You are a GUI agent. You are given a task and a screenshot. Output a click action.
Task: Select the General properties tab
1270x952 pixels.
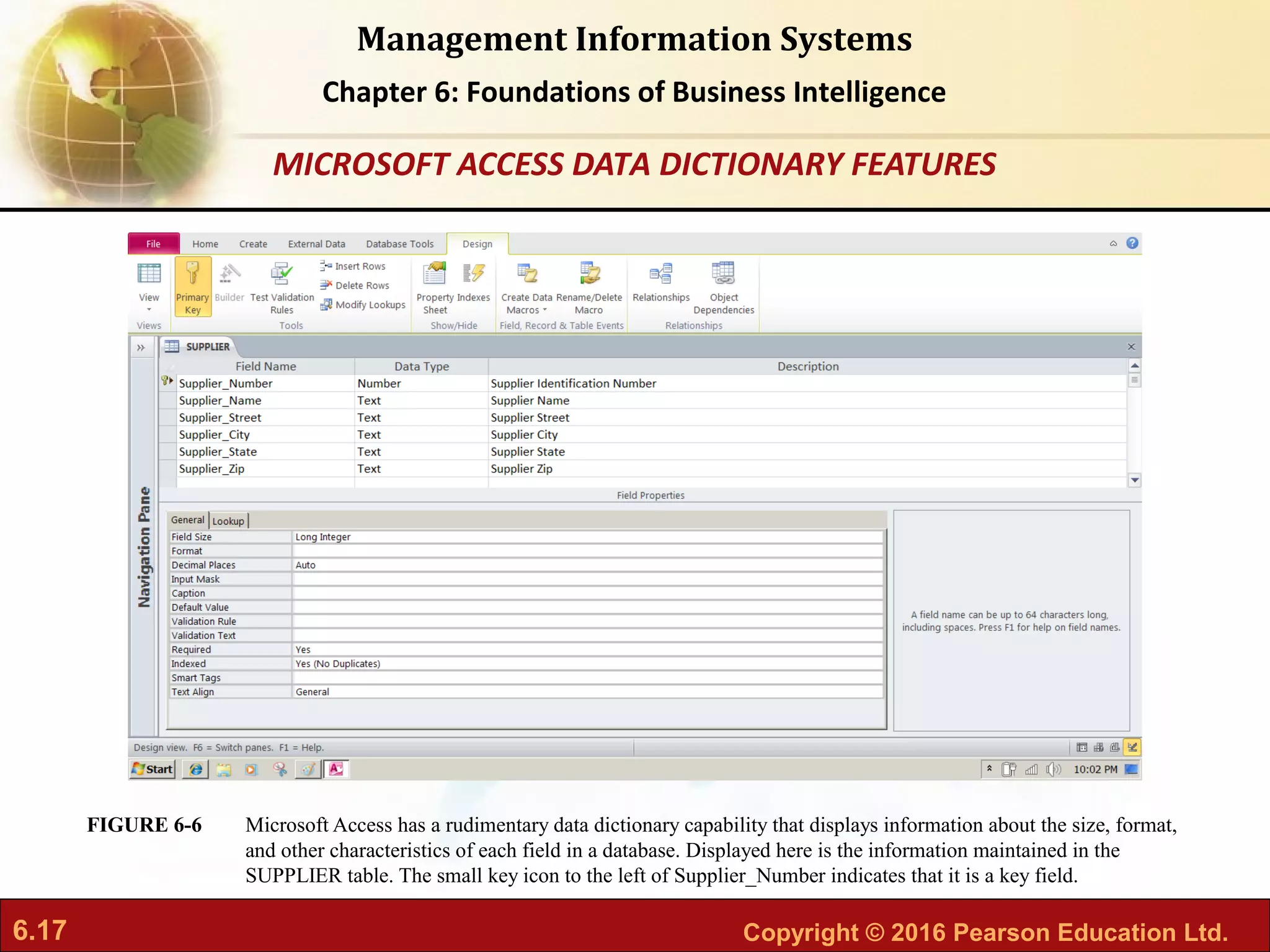[x=187, y=520]
